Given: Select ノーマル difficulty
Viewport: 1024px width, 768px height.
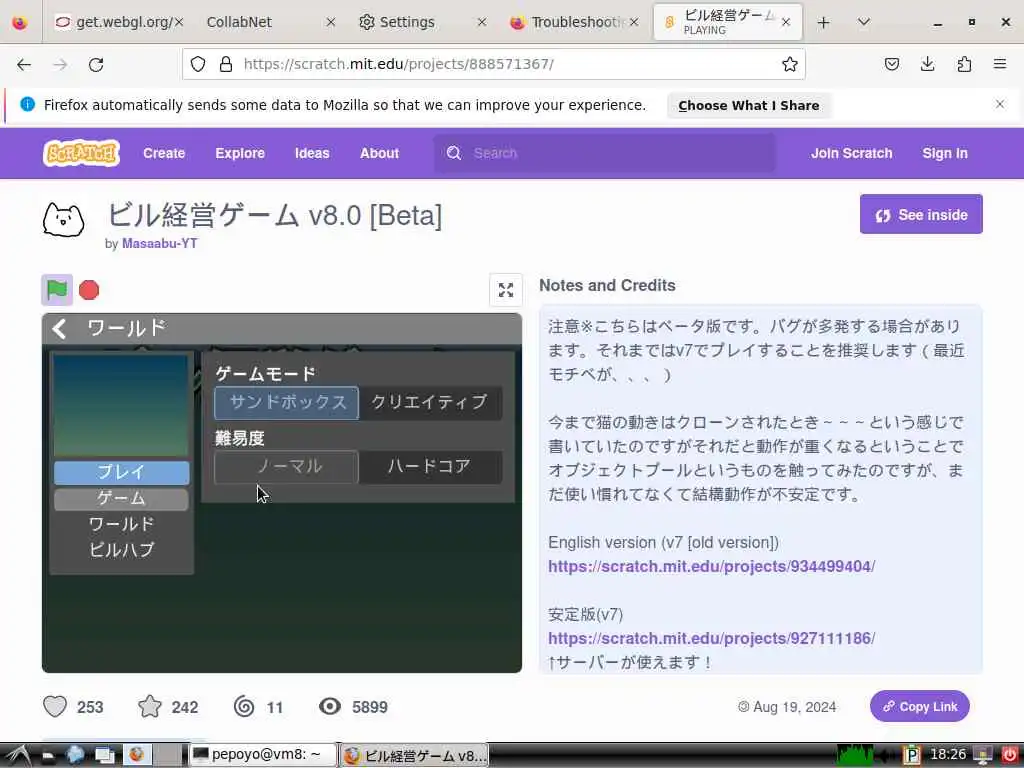Looking at the screenshot, I should tap(287, 466).
